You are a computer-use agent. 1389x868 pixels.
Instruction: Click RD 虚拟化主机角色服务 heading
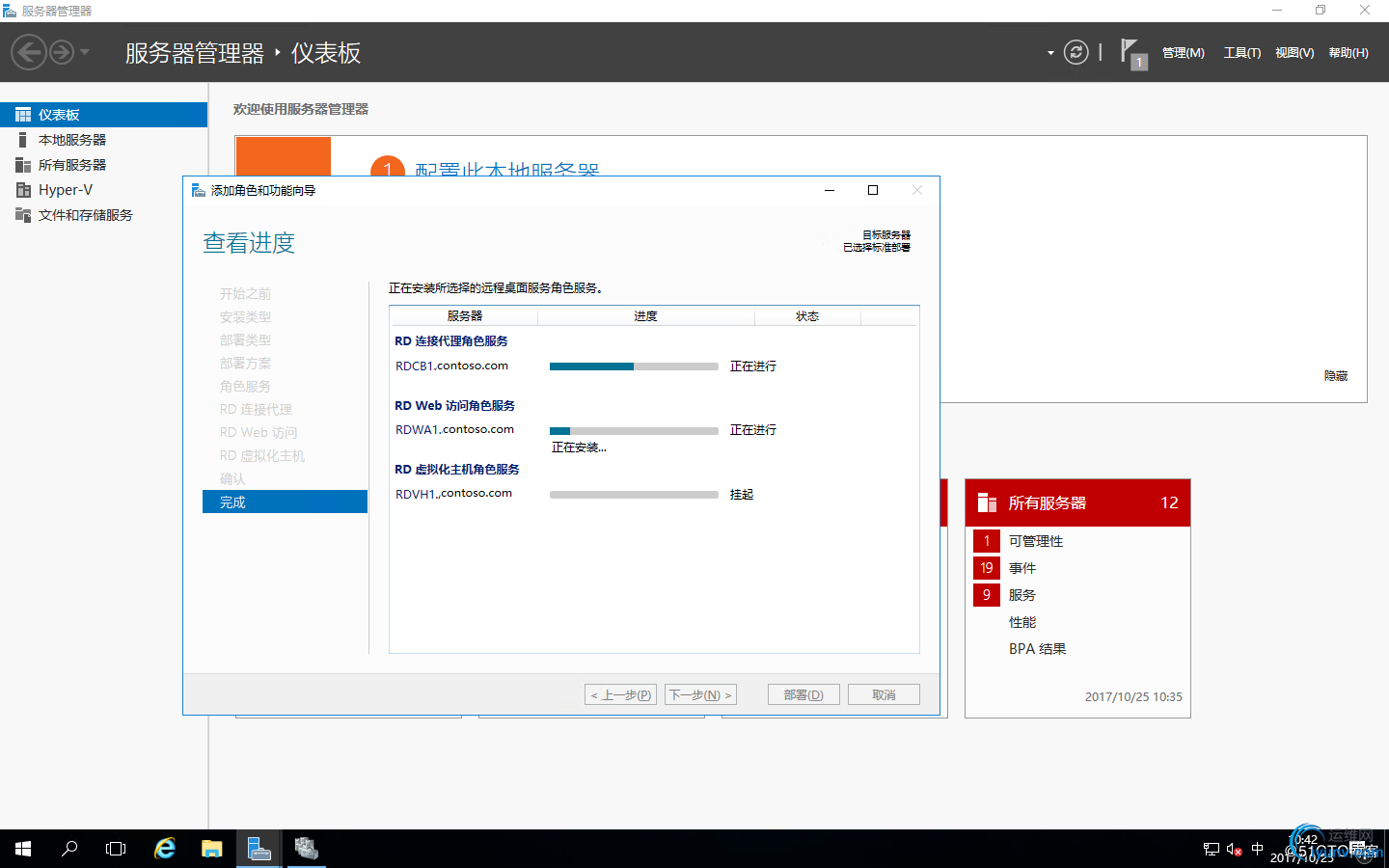click(457, 469)
